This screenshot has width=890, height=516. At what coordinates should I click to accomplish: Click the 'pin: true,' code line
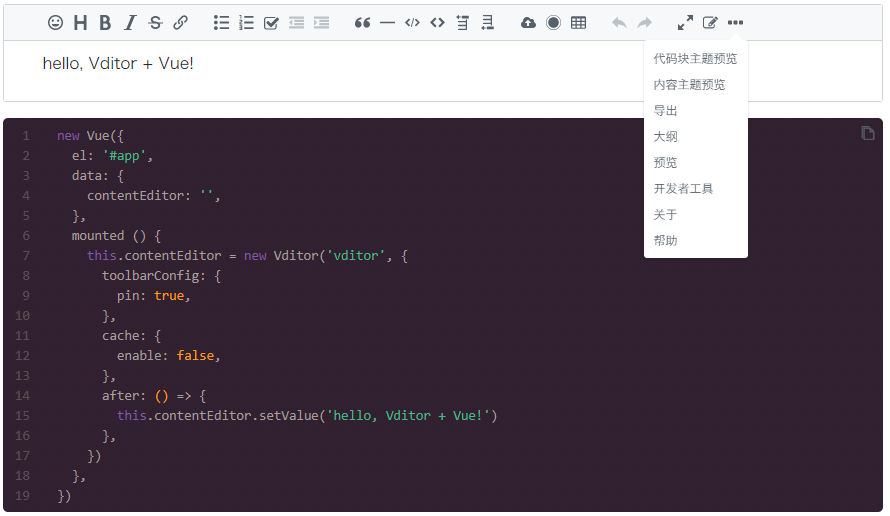coord(153,296)
